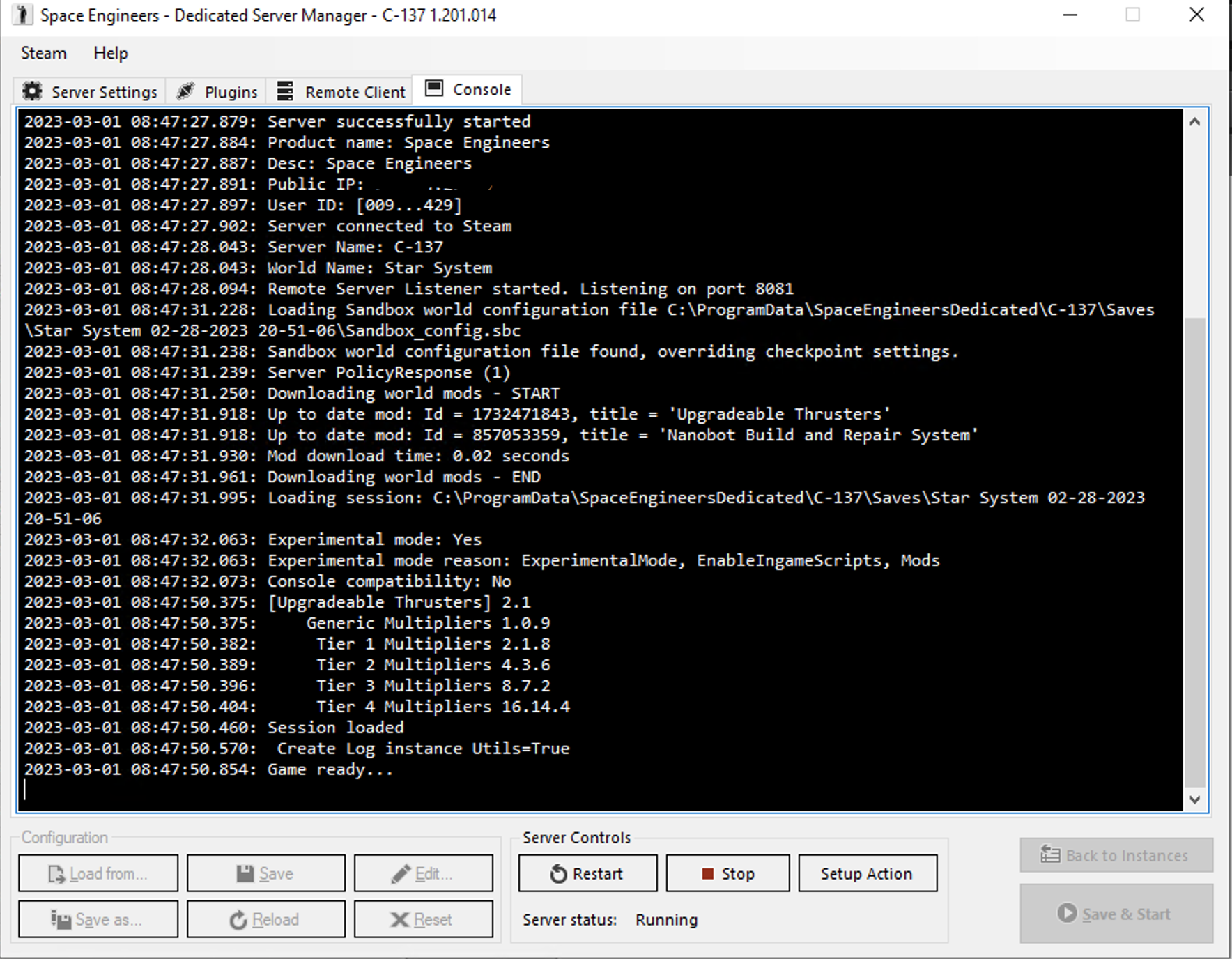Click the 'Tier 1 Multipliers 2.1.8' line
This screenshot has width=1232, height=959.
point(287,644)
